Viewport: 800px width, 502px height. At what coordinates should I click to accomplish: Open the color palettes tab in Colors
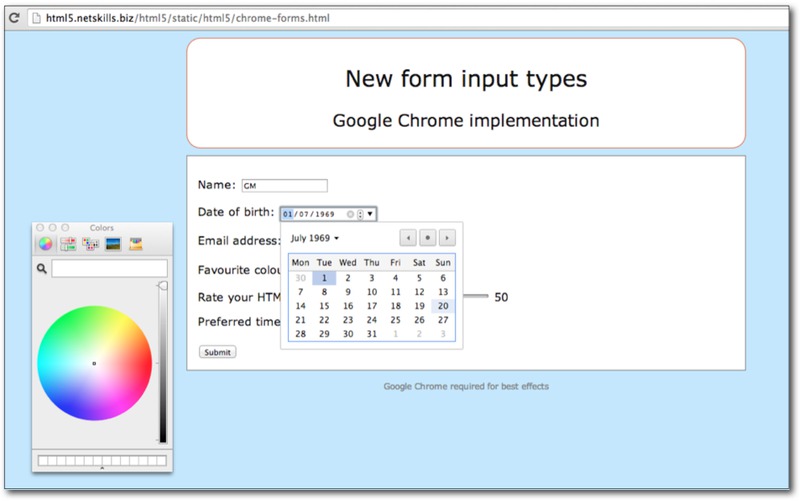[x=91, y=244]
